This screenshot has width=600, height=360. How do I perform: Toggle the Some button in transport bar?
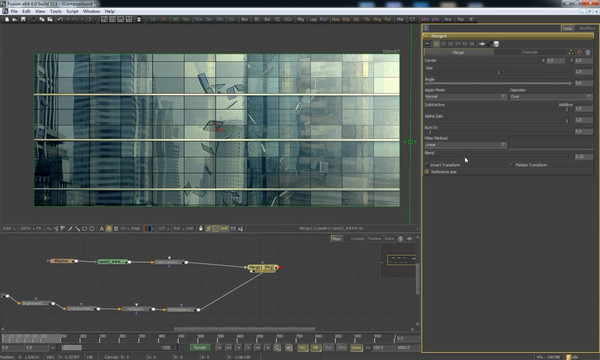356,347
